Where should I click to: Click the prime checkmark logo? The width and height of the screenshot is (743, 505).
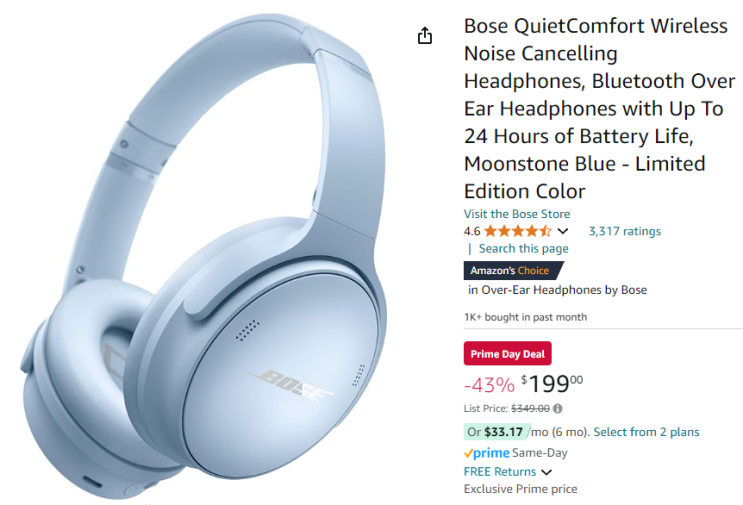[x=487, y=453]
